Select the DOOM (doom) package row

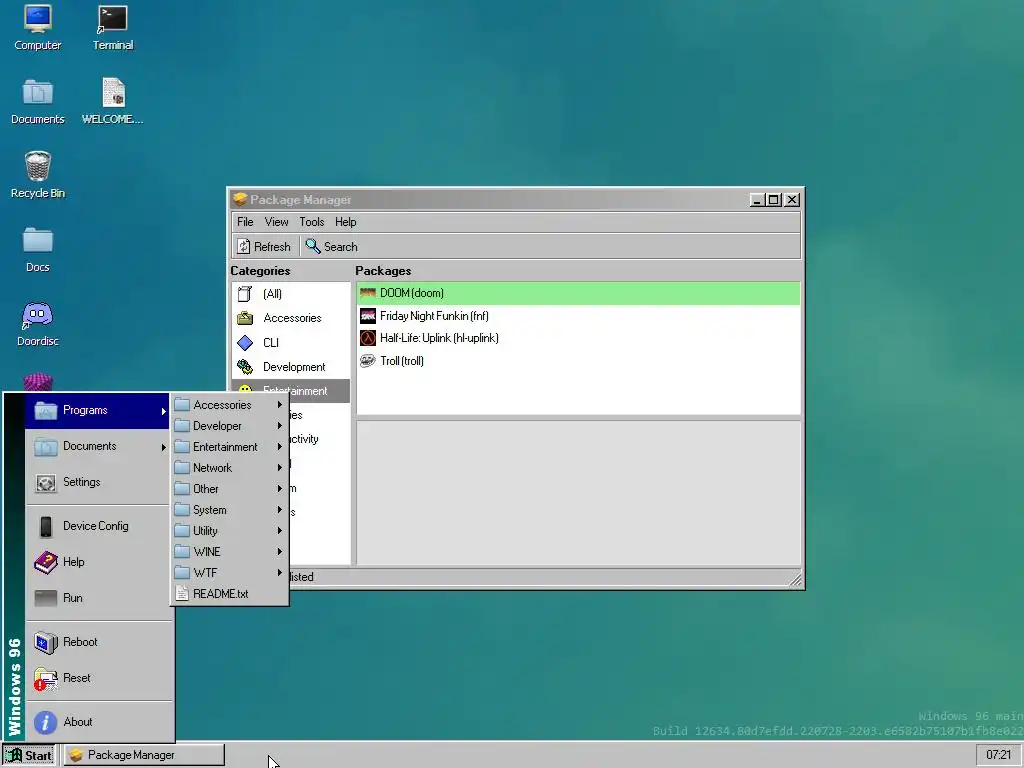(x=579, y=293)
